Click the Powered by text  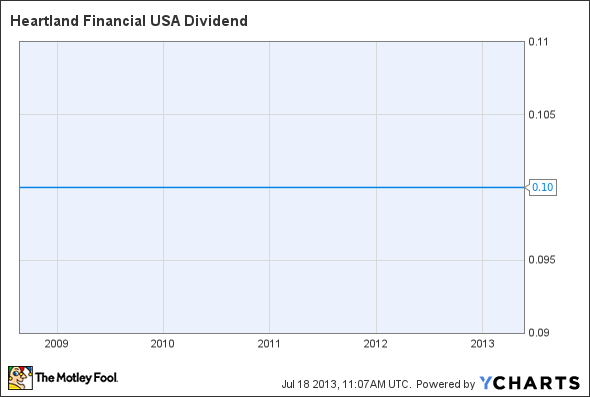coord(446,384)
